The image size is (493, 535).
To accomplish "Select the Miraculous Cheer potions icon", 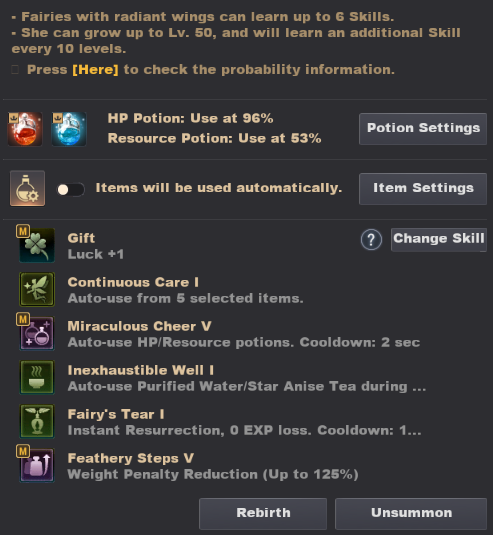I will point(37,333).
